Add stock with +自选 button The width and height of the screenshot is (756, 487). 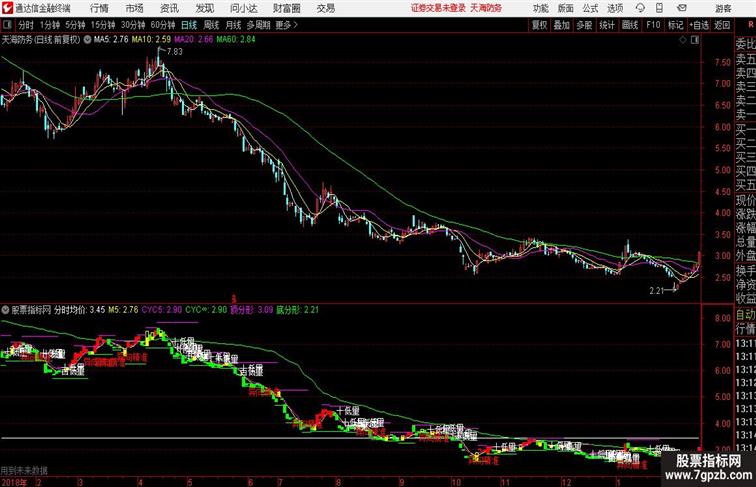699,25
